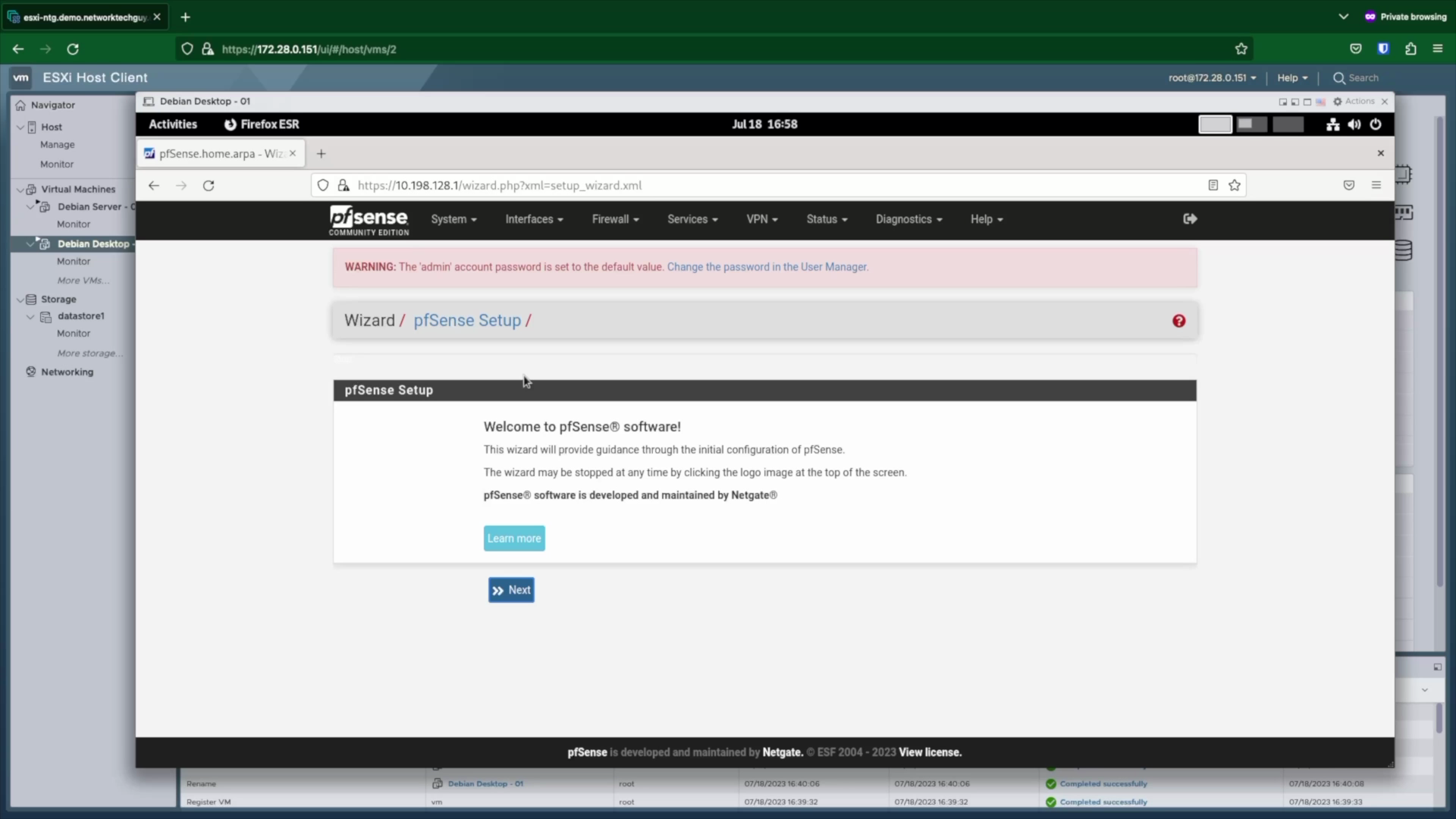
Task: Click the GNOME network status icon
Action: tap(1332, 124)
